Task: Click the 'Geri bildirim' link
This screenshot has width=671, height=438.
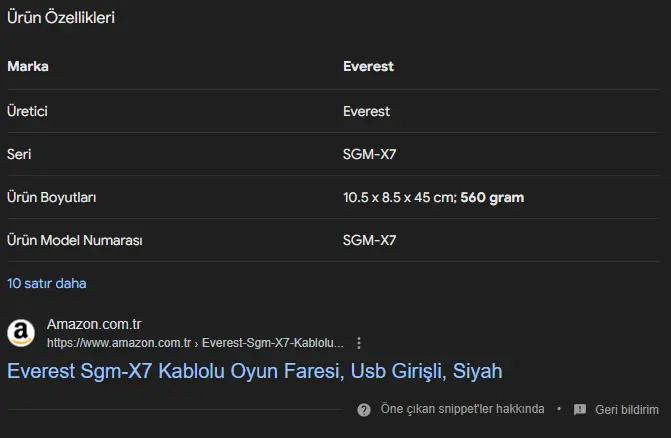Action: (627, 410)
